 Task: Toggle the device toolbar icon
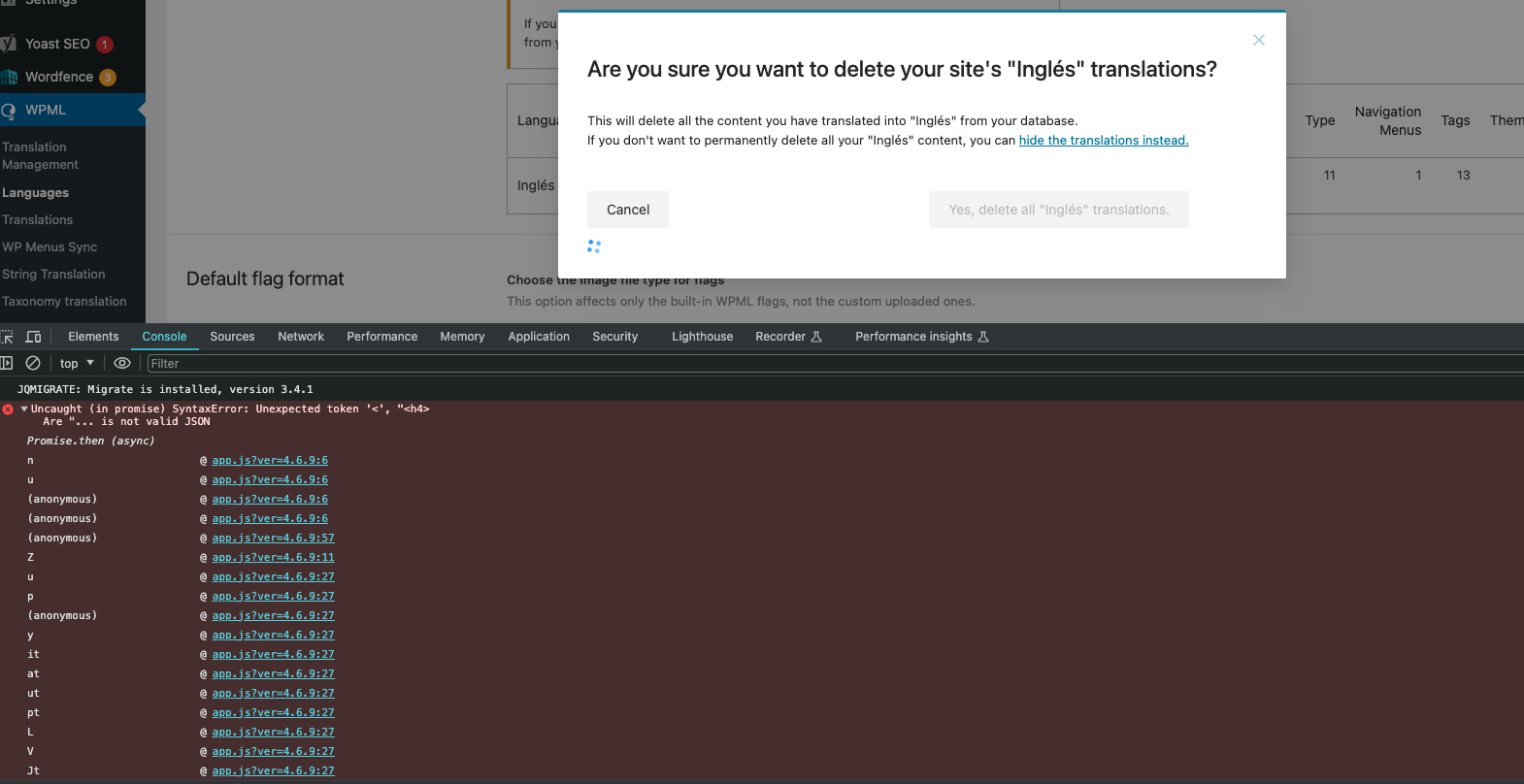(x=33, y=337)
